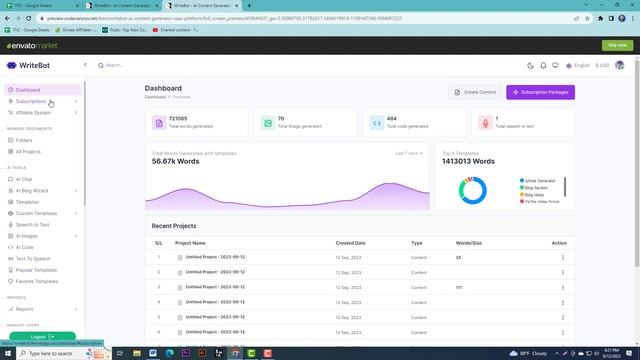Bookmark this page with the star icon
Image resolution: width=640 pixels, height=360 pixels.
pyautogui.click(x=587, y=18)
